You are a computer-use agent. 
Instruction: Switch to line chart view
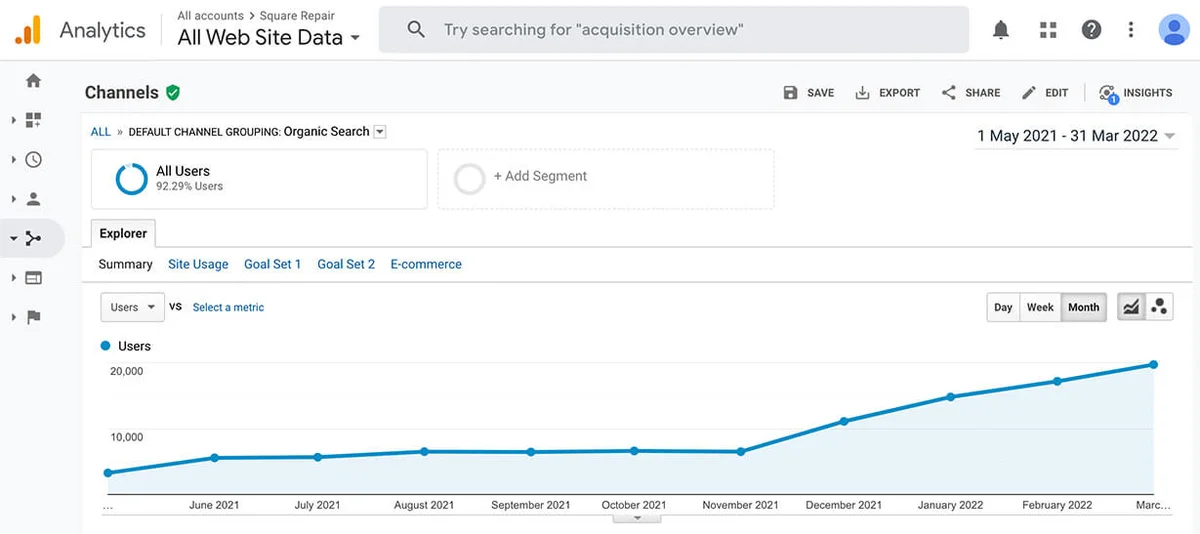[x=1131, y=307]
